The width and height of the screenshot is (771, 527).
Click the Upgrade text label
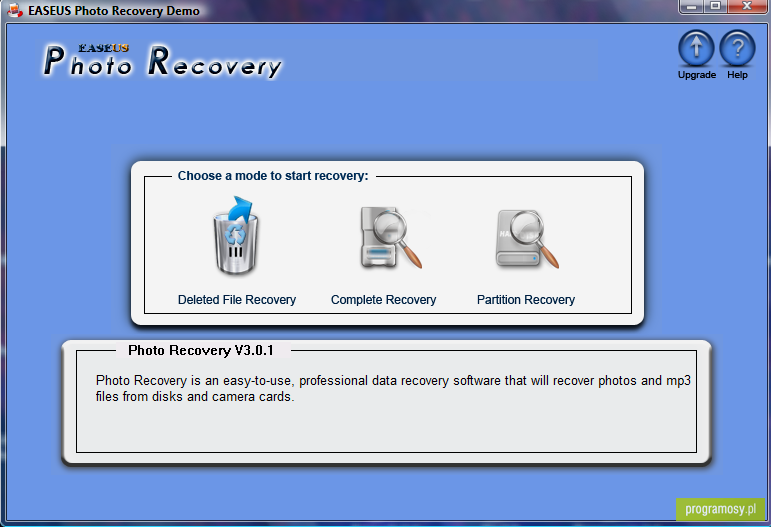click(697, 75)
